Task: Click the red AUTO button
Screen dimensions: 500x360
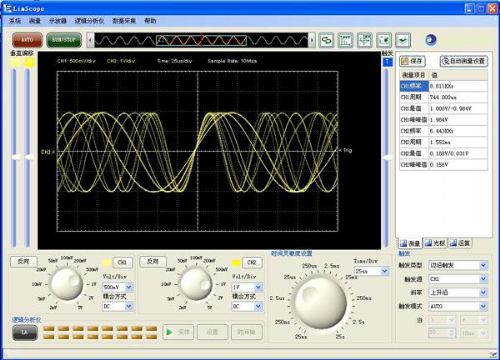Action: (x=27, y=40)
